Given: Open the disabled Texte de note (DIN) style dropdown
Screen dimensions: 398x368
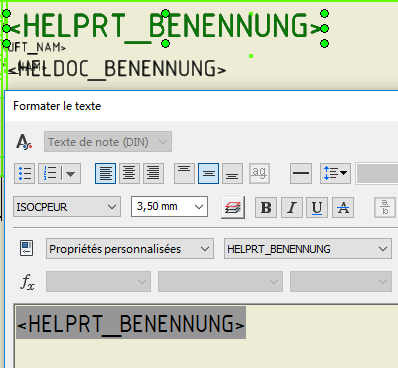Looking at the screenshot, I should click(108, 142).
